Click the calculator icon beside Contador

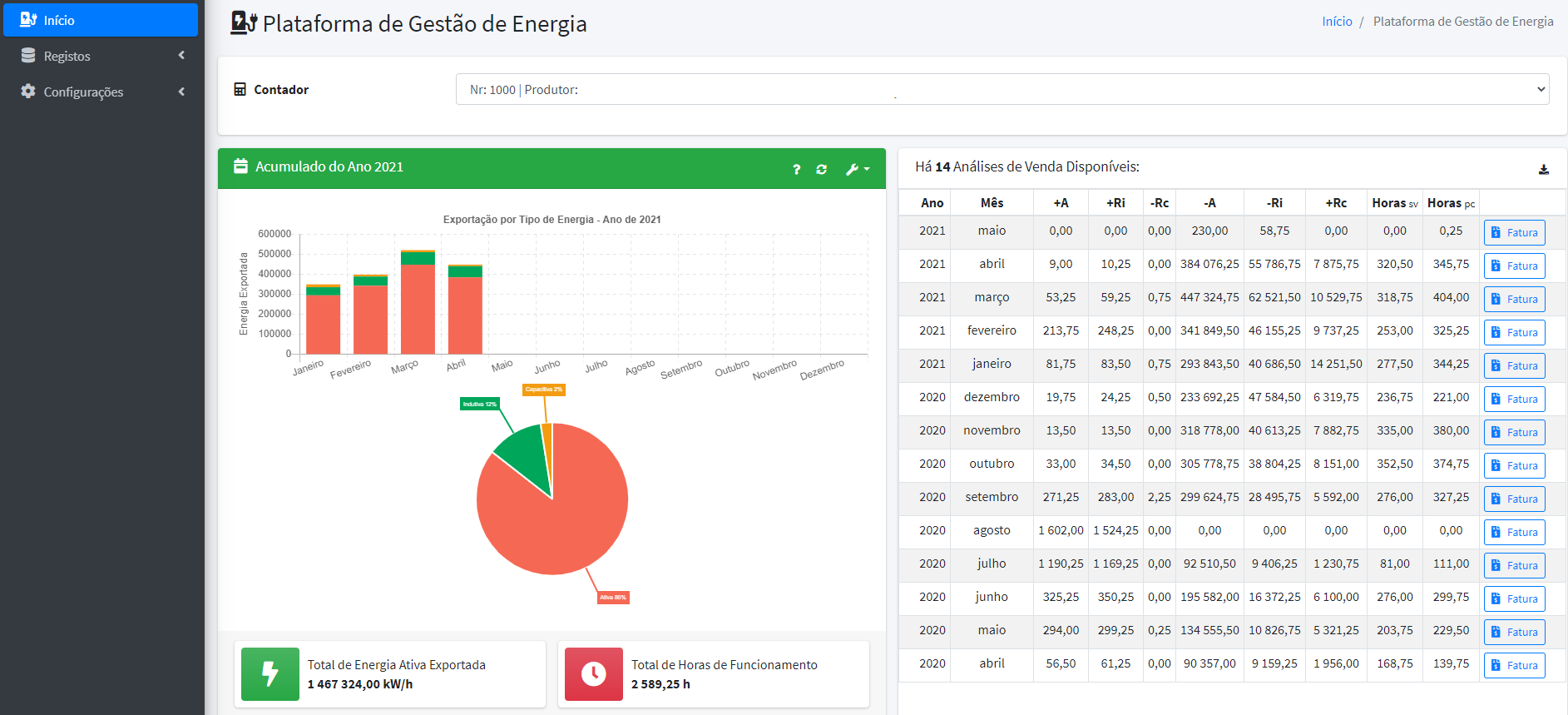point(240,89)
